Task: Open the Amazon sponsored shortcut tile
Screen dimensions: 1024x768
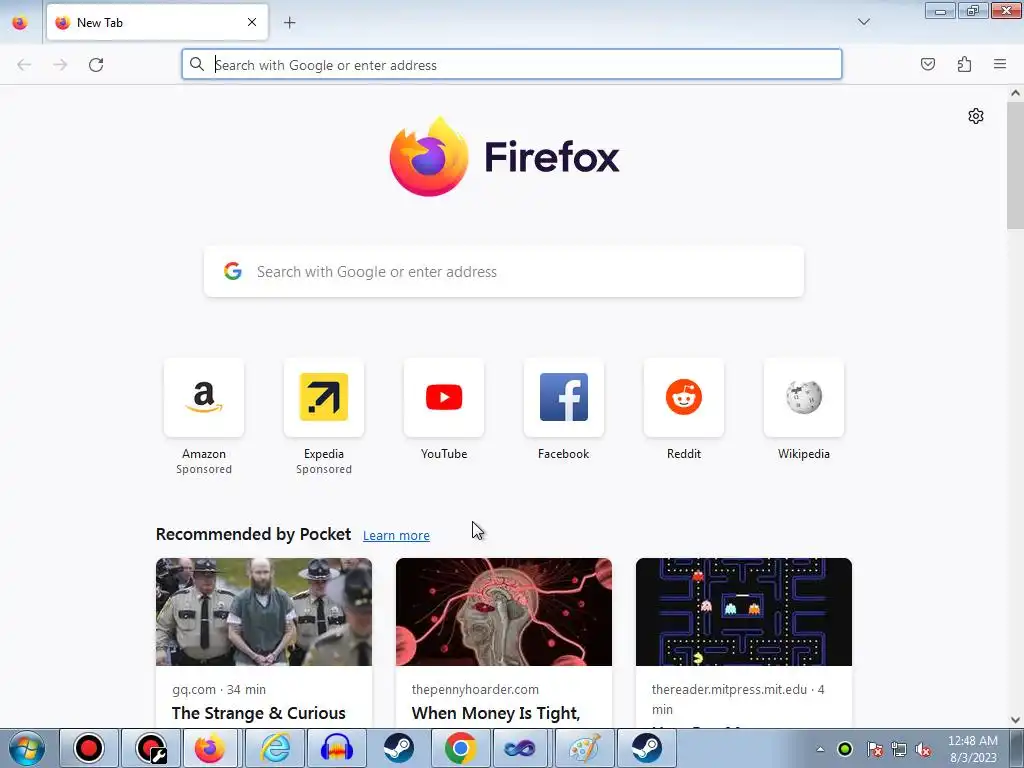Action: coord(204,397)
